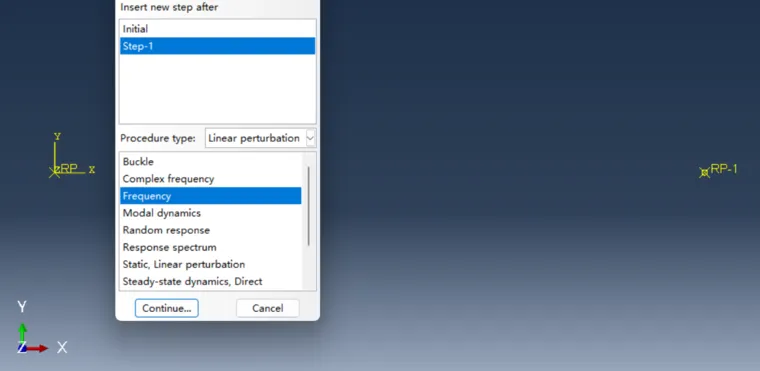Screen dimensions: 760x371
Task: Click the view orientation triad
Action: [x=42, y=328]
